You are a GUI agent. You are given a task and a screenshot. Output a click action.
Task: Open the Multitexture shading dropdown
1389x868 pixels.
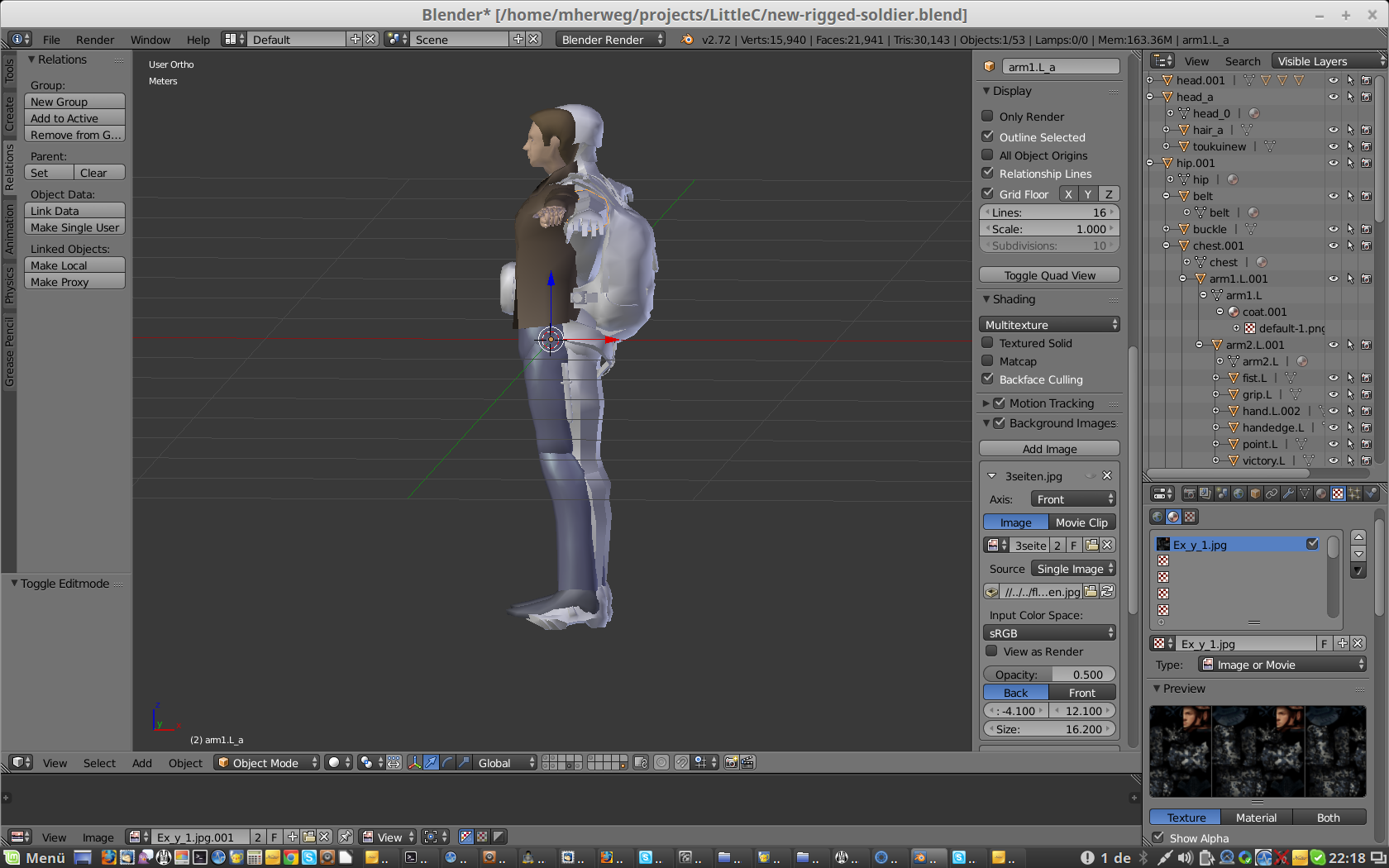click(x=1049, y=325)
